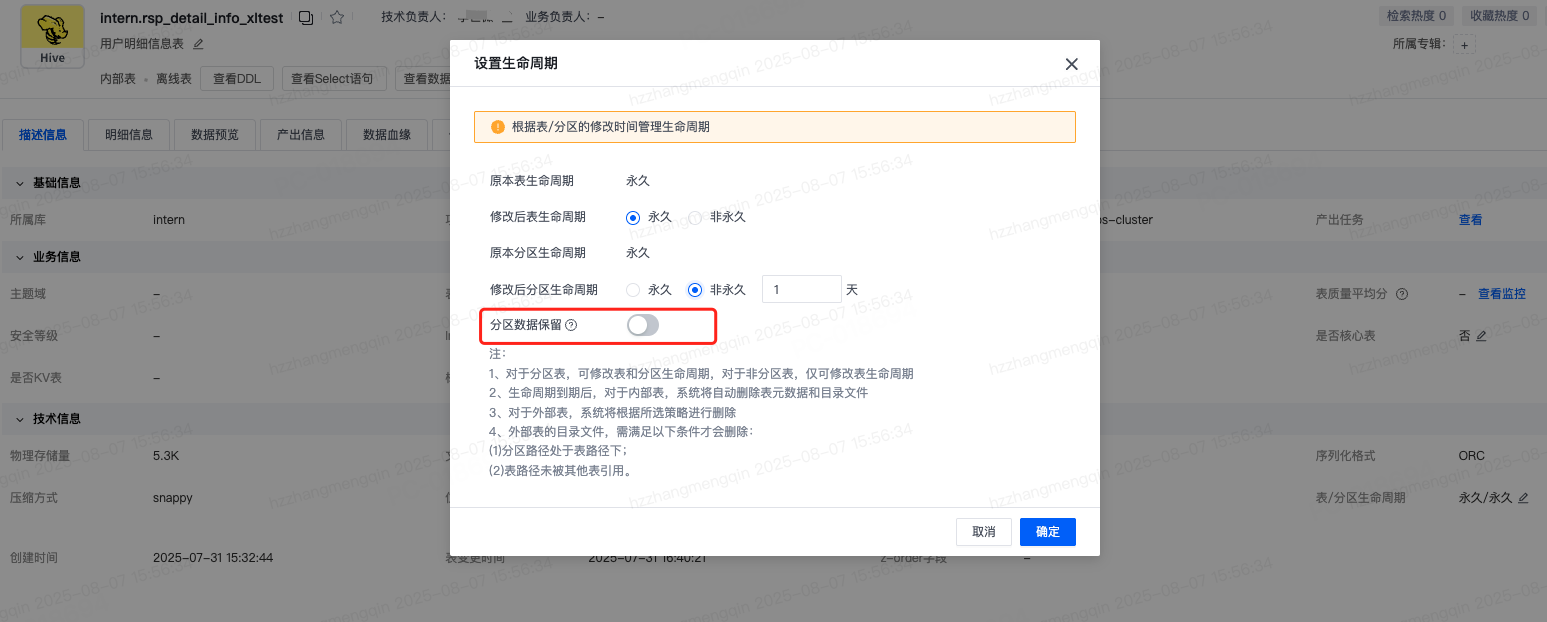This screenshot has height=622, width=1547.
Task: Click the help icon beside 分区数据保留
Action: 571,325
